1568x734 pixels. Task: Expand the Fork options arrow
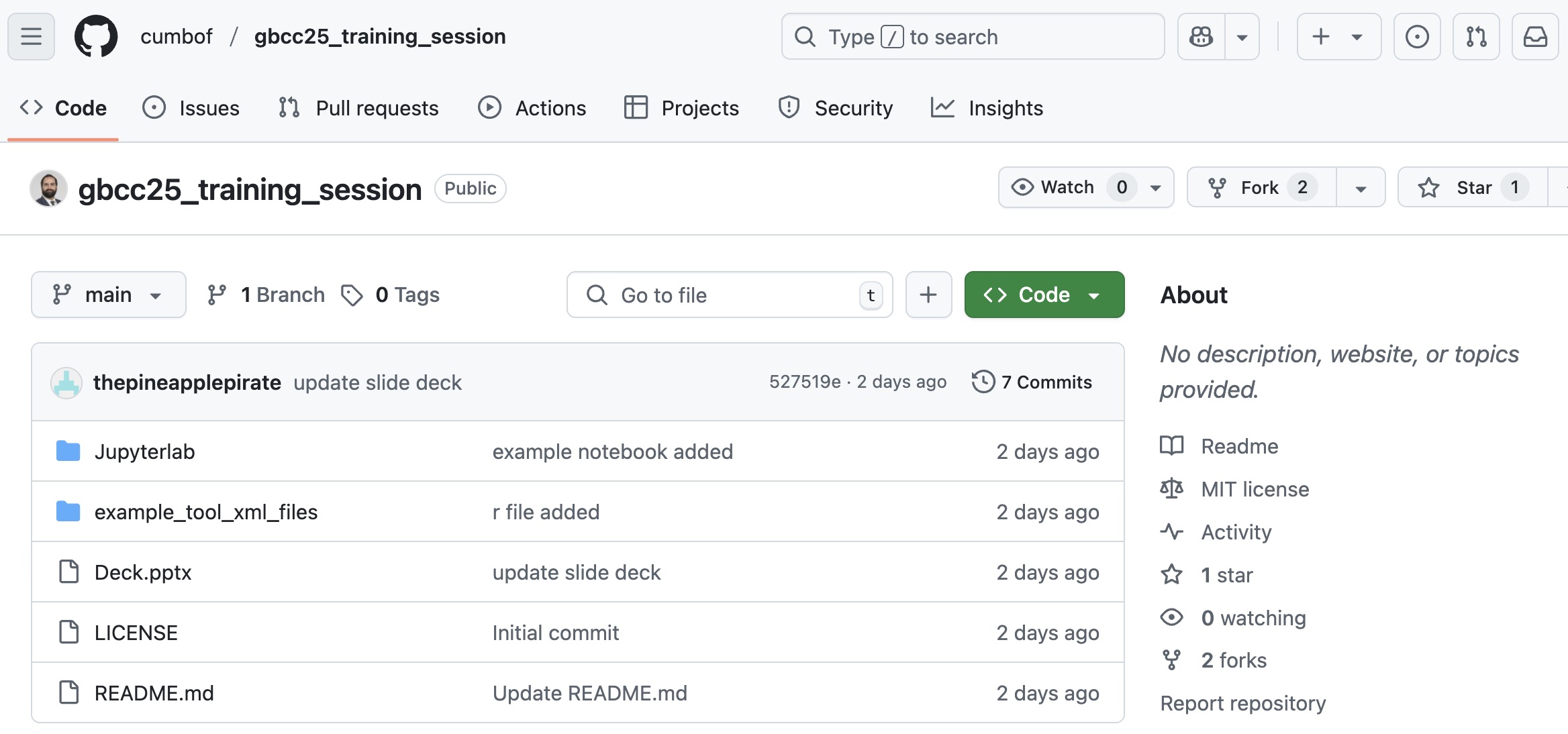(1361, 188)
